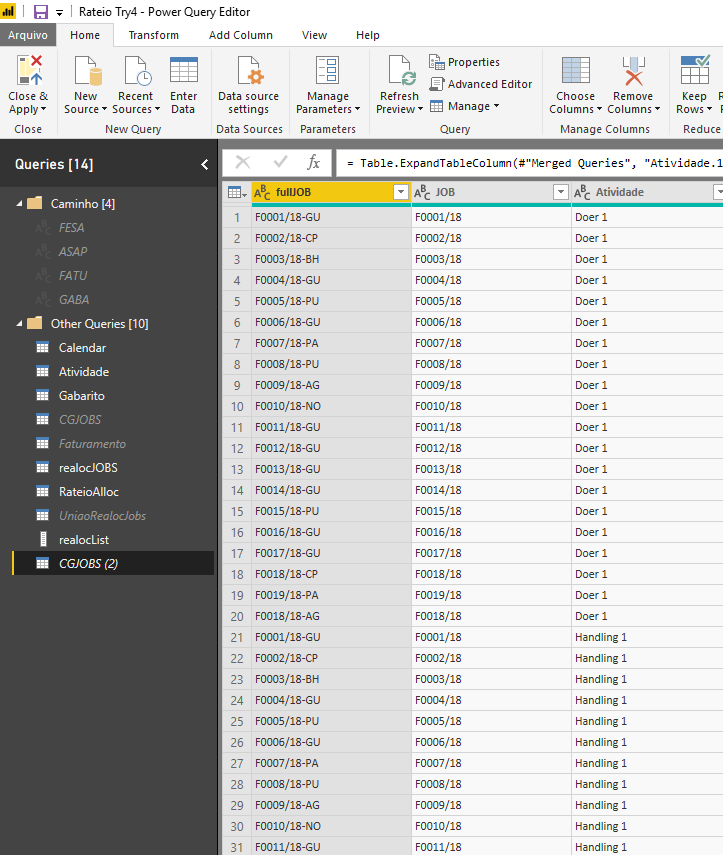The width and height of the screenshot is (723, 855).
Task: Click the Enter Data icon
Action: coord(184,70)
